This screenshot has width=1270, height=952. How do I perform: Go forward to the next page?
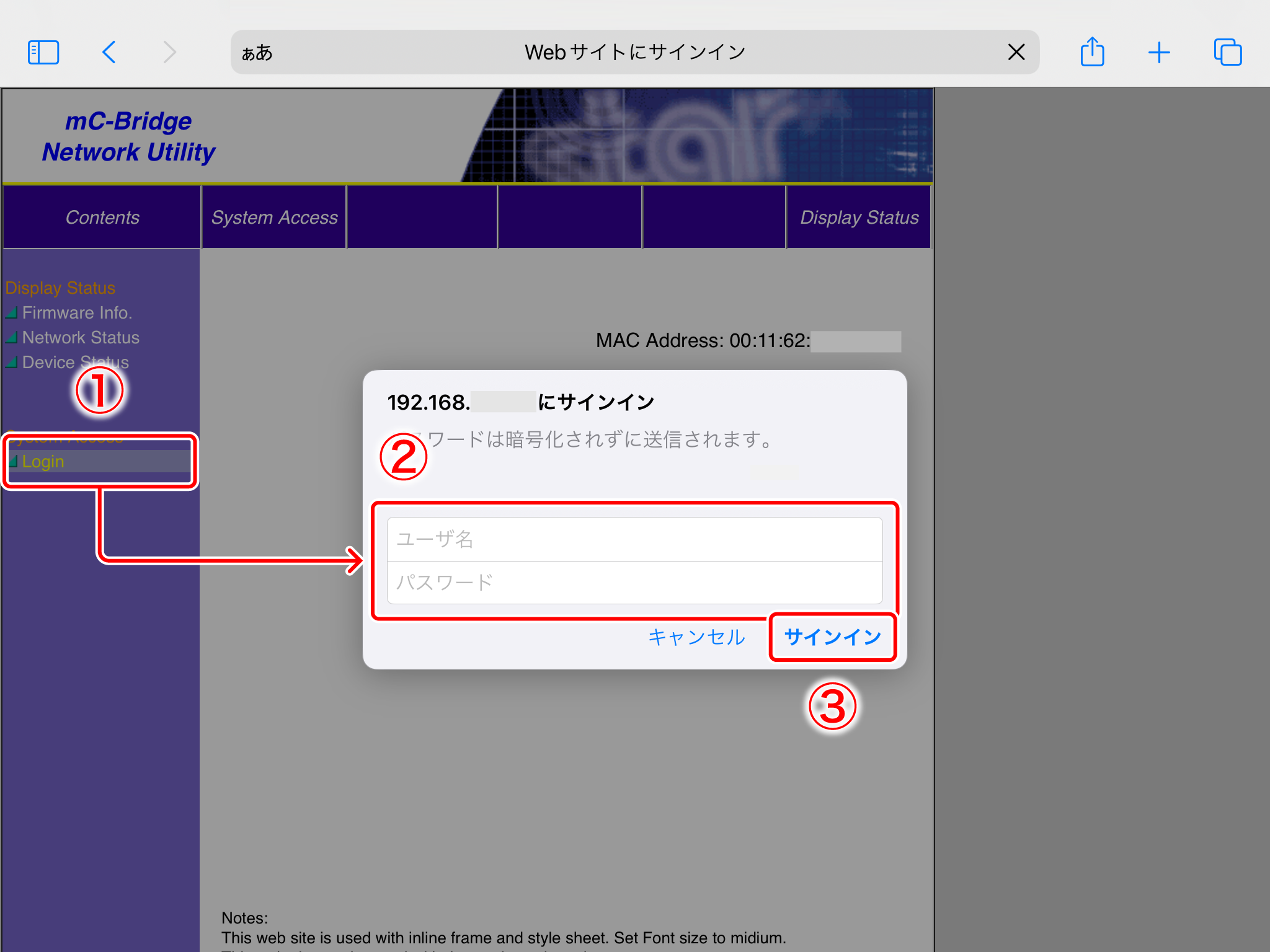point(169,52)
